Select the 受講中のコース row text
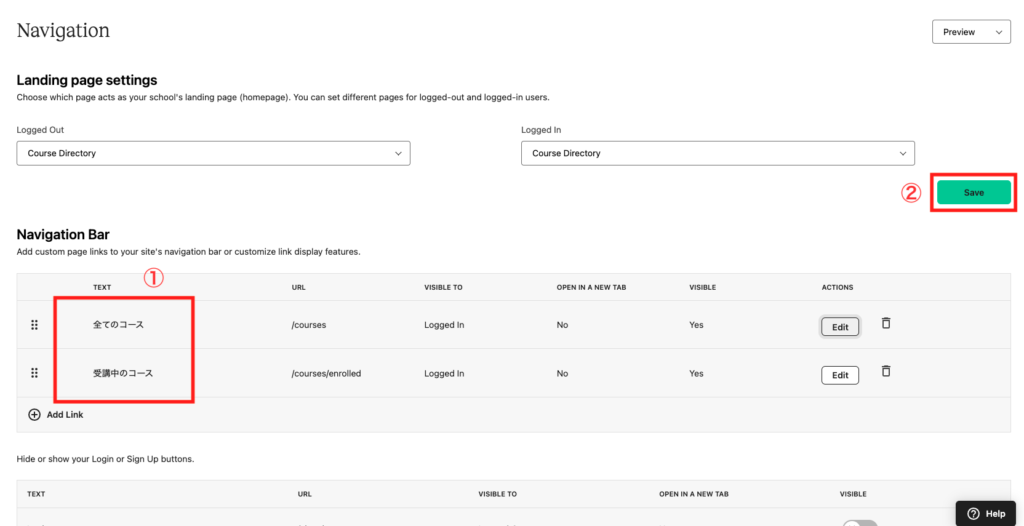This screenshot has width=1024, height=526. [123, 374]
